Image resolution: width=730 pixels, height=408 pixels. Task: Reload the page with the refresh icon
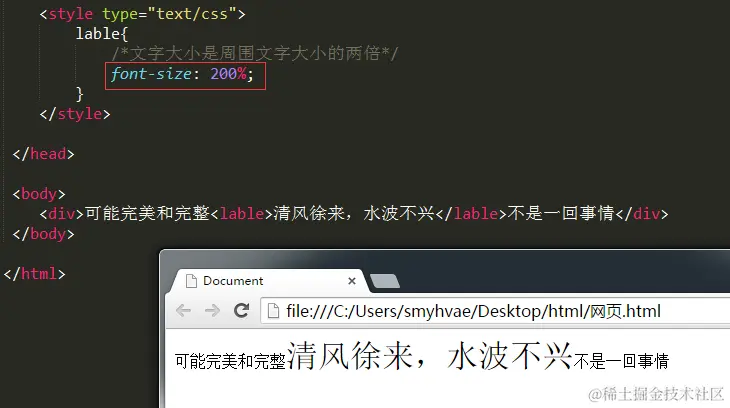[241, 310]
